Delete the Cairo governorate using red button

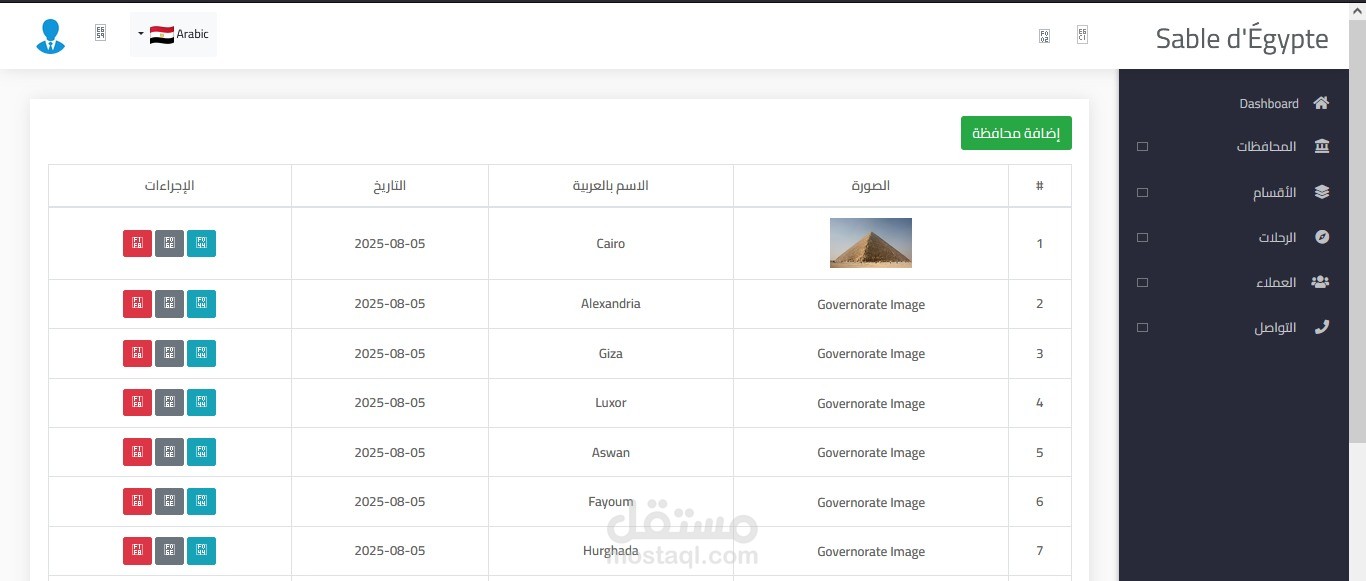point(137,243)
